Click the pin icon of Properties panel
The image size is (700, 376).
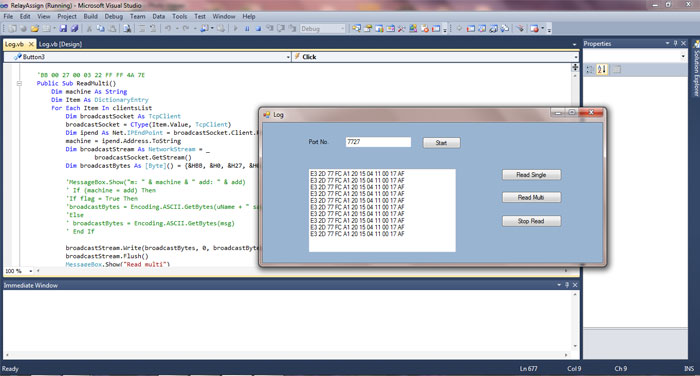pos(675,43)
